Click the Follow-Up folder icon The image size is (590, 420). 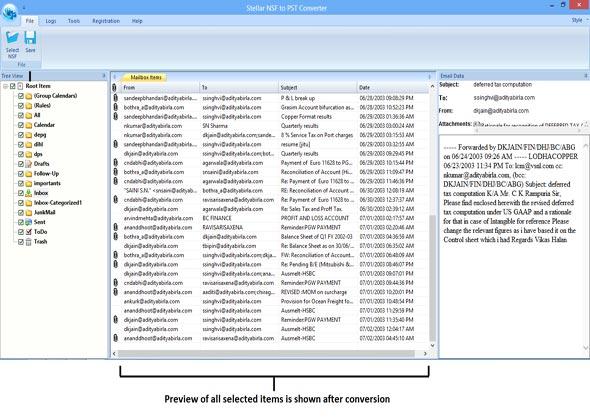(x=29, y=173)
